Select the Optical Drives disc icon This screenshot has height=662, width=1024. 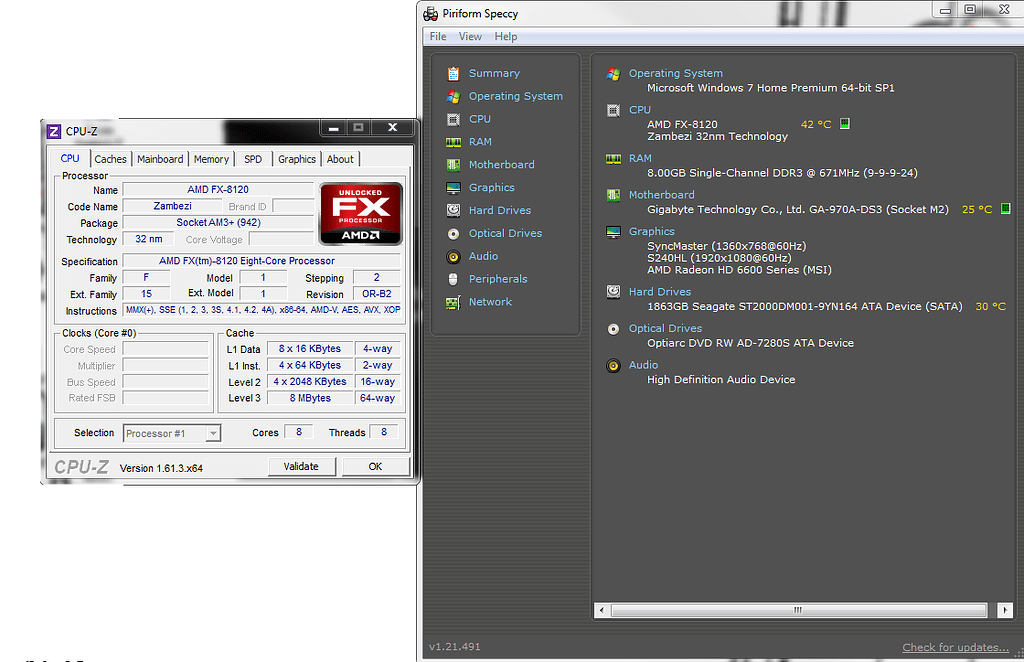pyautogui.click(x=453, y=233)
